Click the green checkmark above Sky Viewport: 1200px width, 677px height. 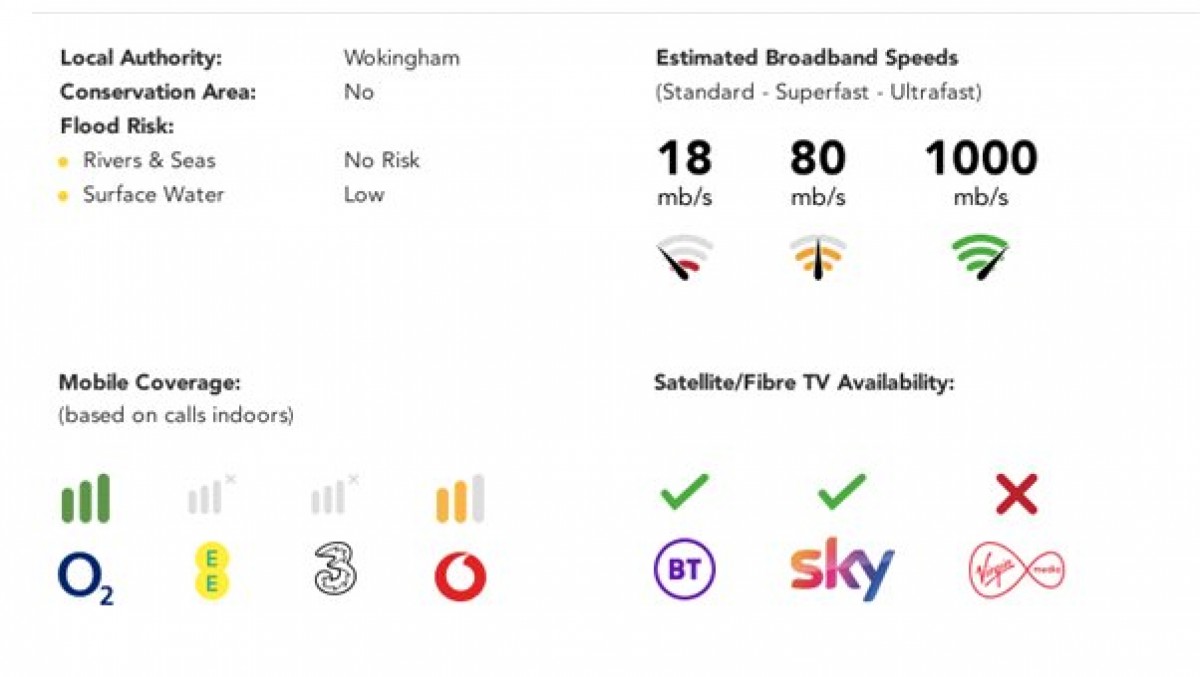(x=842, y=492)
